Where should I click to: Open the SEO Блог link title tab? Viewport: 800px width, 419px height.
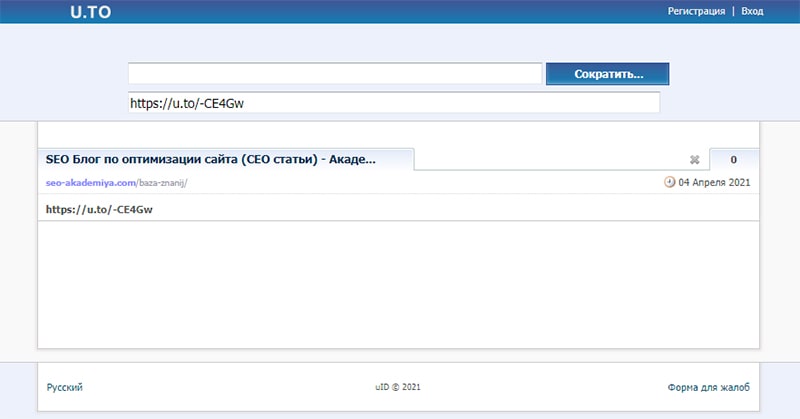pos(211,159)
